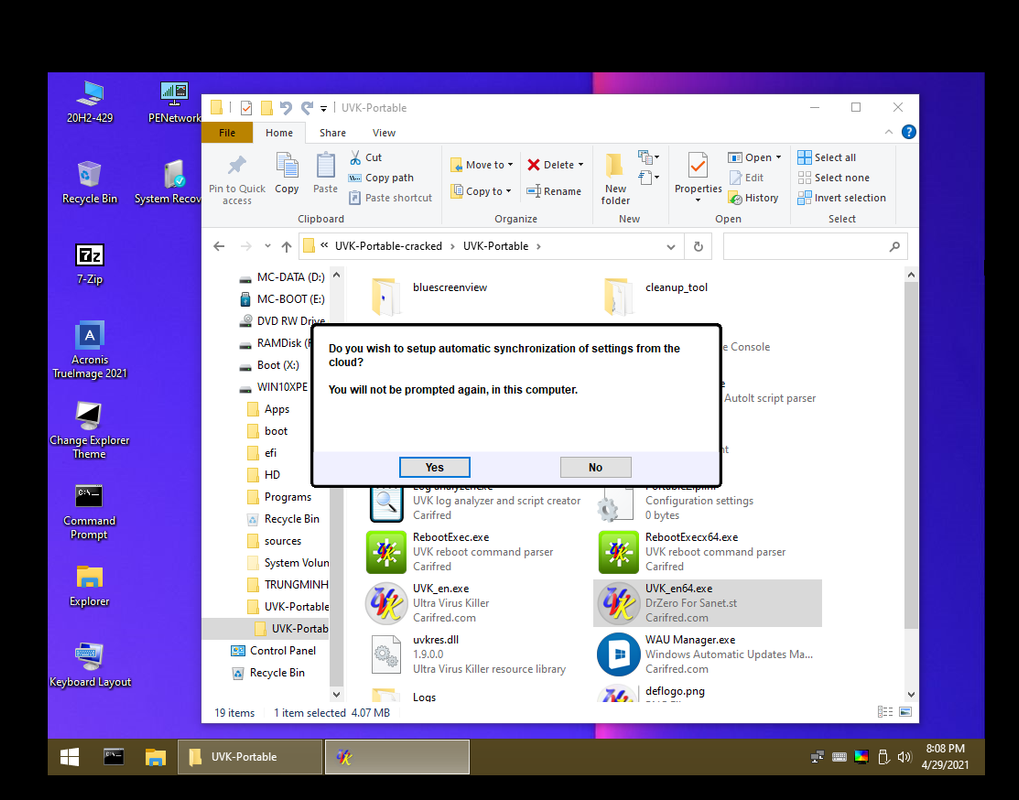The image size is (1019, 800).
Task: Click the Back navigation arrow
Action: (219, 246)
